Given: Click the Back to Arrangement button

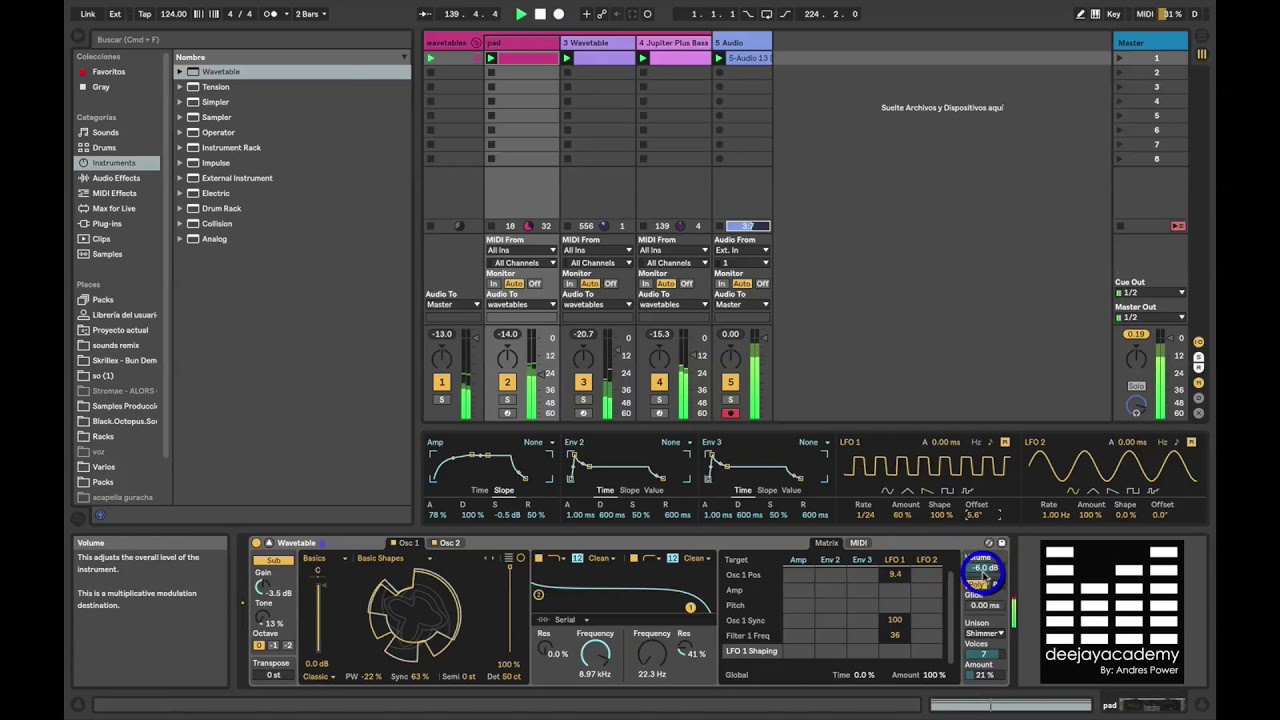Looking at the screenshot, I should 1177,226.
